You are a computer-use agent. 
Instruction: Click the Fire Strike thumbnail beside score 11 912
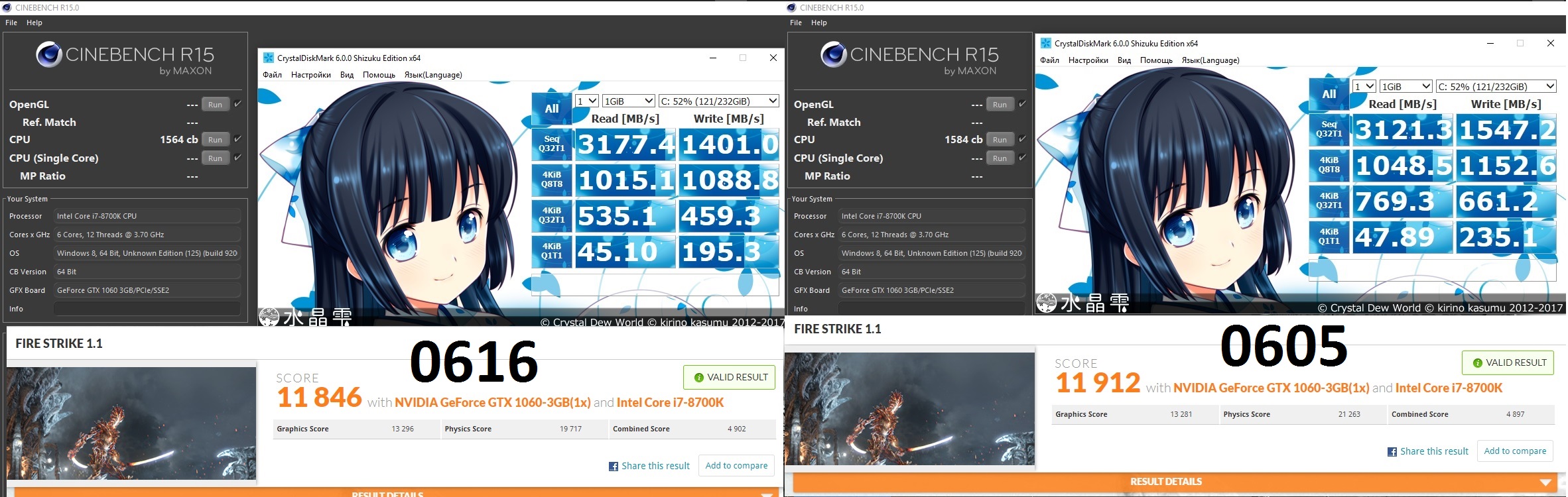pyautogui.click(x=909, y=408)
